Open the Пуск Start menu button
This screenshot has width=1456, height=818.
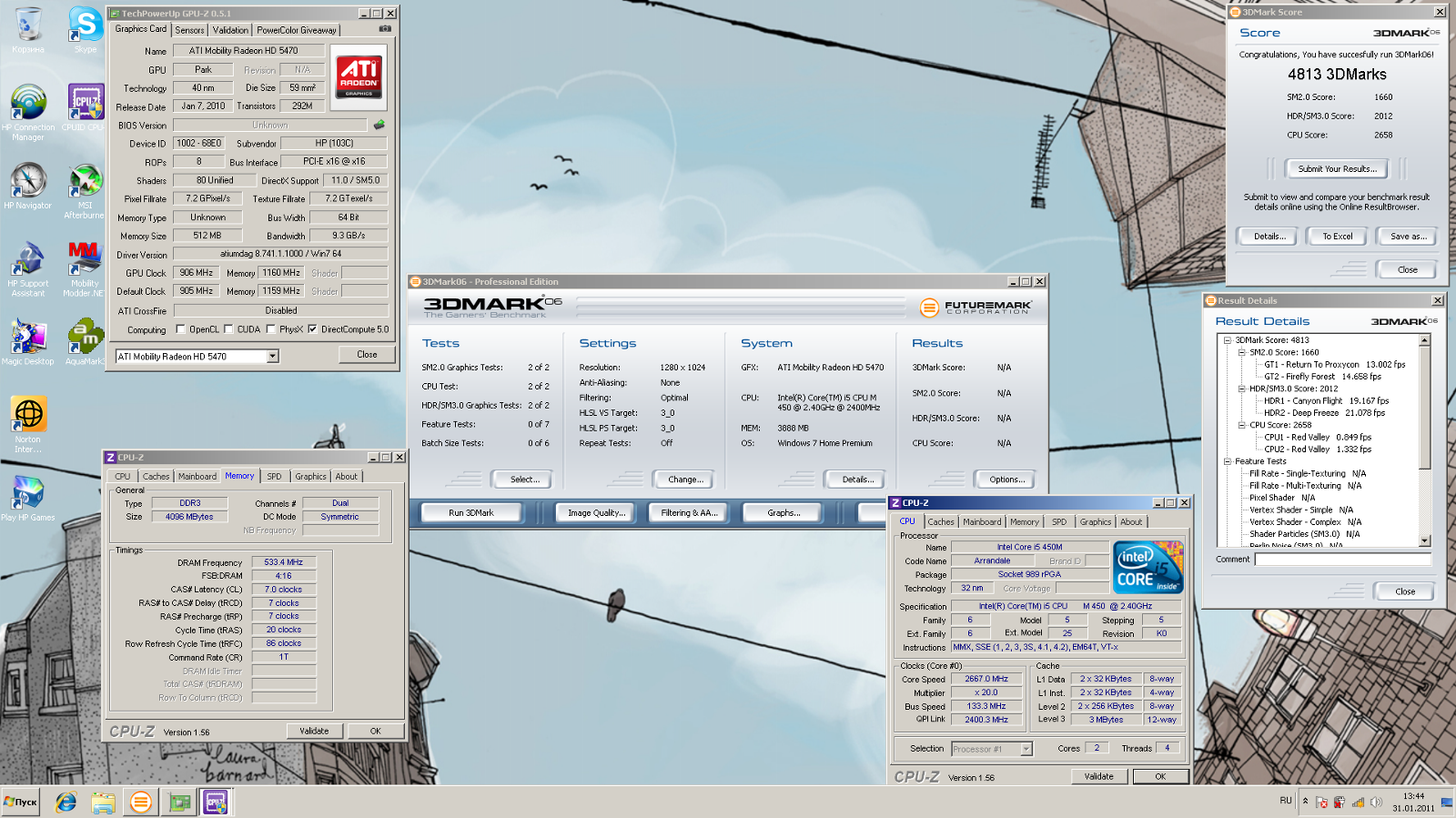point(21,802)
